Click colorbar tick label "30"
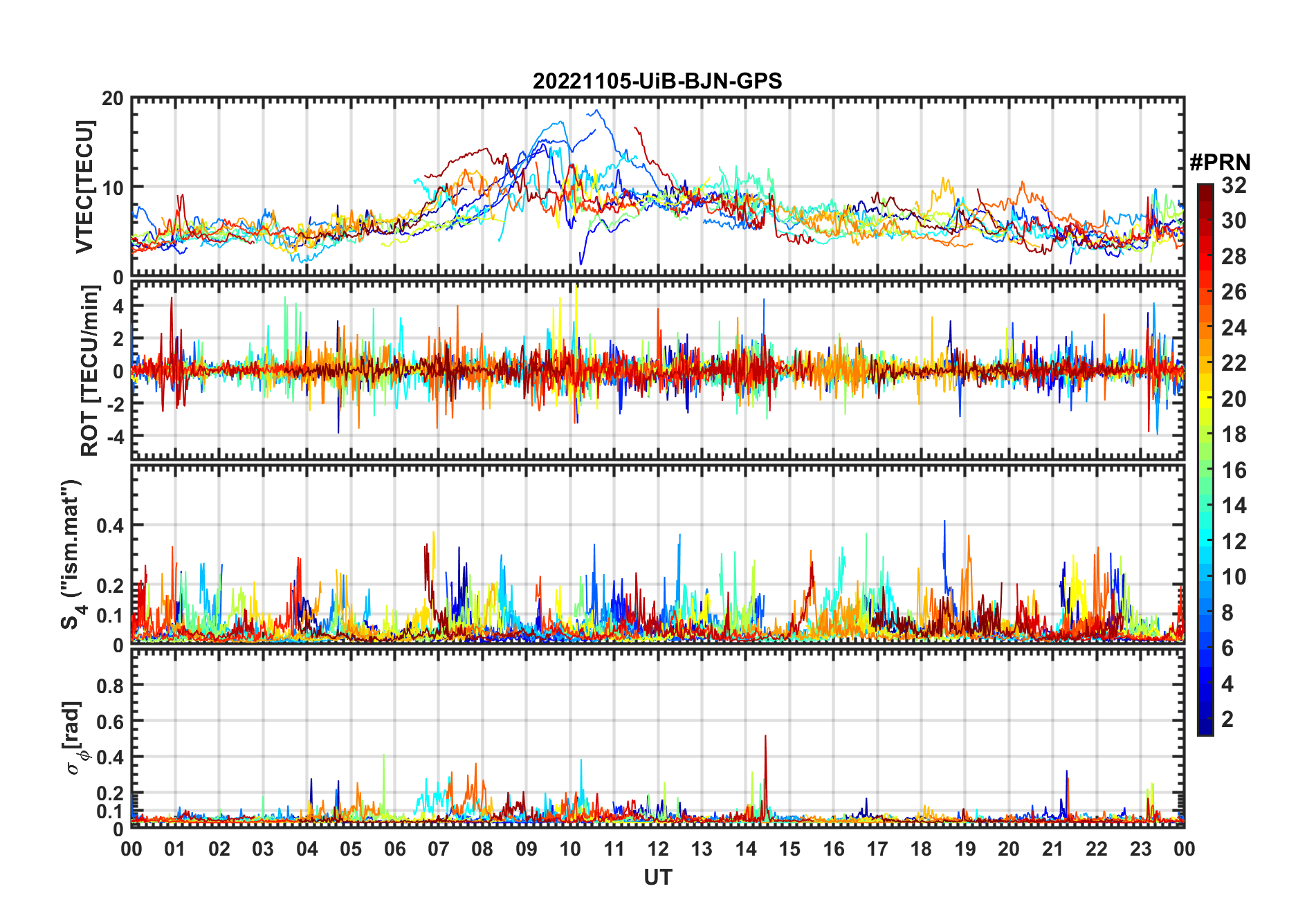 [x=1234, y=221]
